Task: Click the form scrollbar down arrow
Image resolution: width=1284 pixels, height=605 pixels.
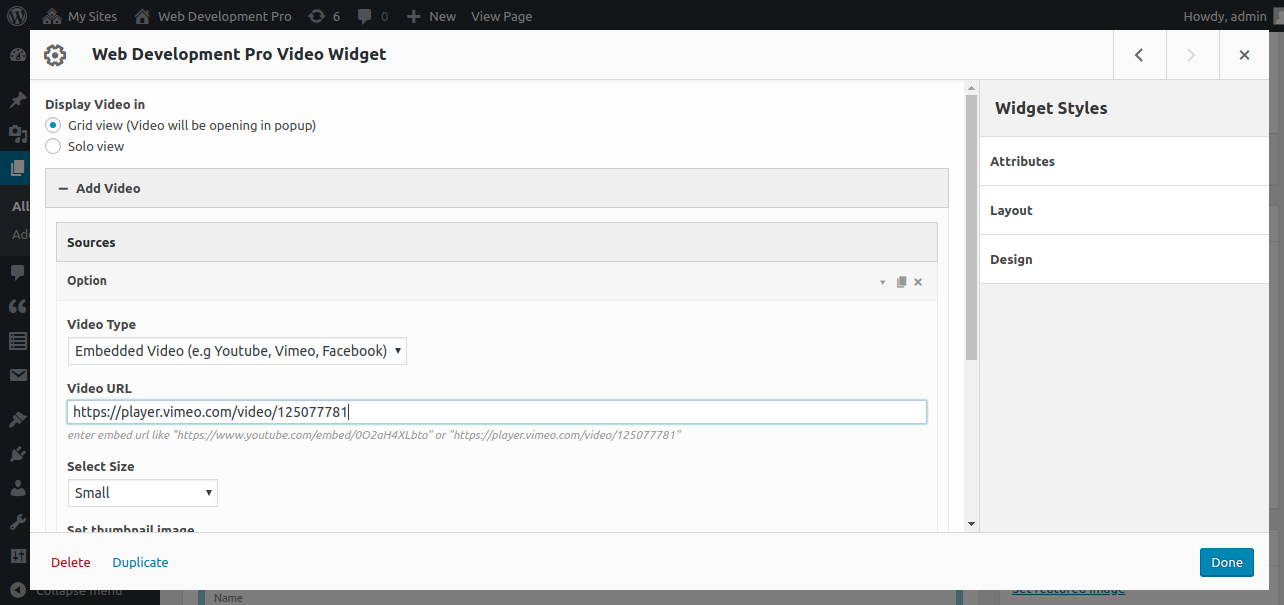Action: tap(970, 523)
